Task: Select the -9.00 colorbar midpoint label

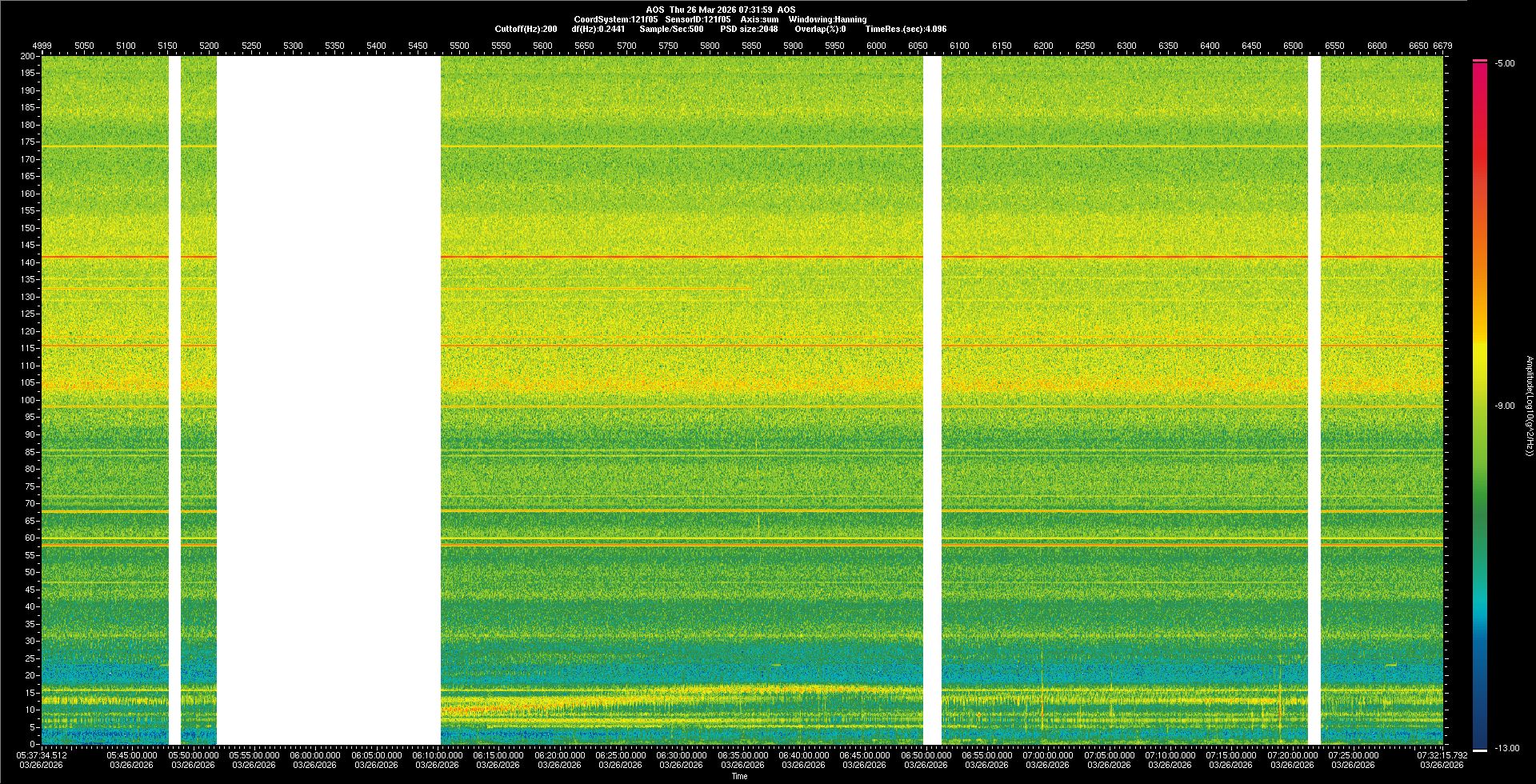Action: point(1504,406)
